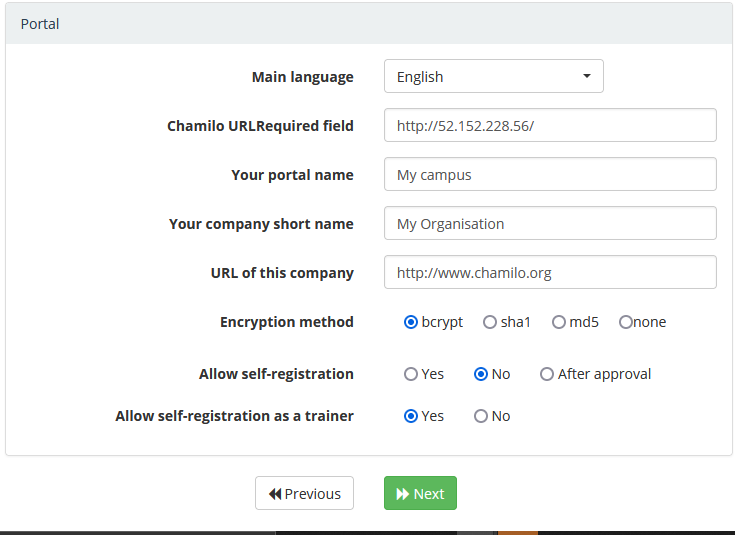
Task: Select No for Allow self-registration
Action: pyautogui.click(x=481, y=374)
